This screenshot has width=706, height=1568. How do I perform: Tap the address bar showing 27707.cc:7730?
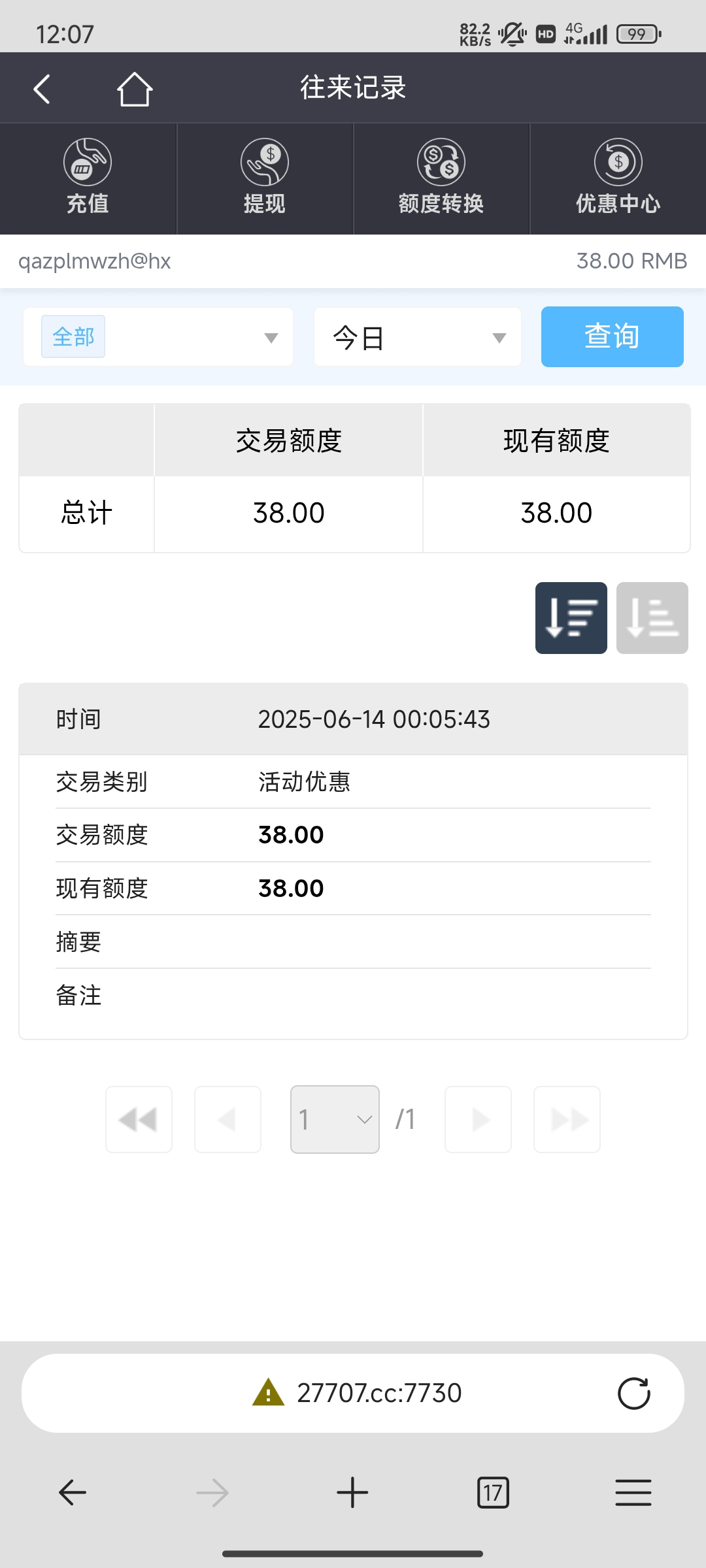[379, 1394]
